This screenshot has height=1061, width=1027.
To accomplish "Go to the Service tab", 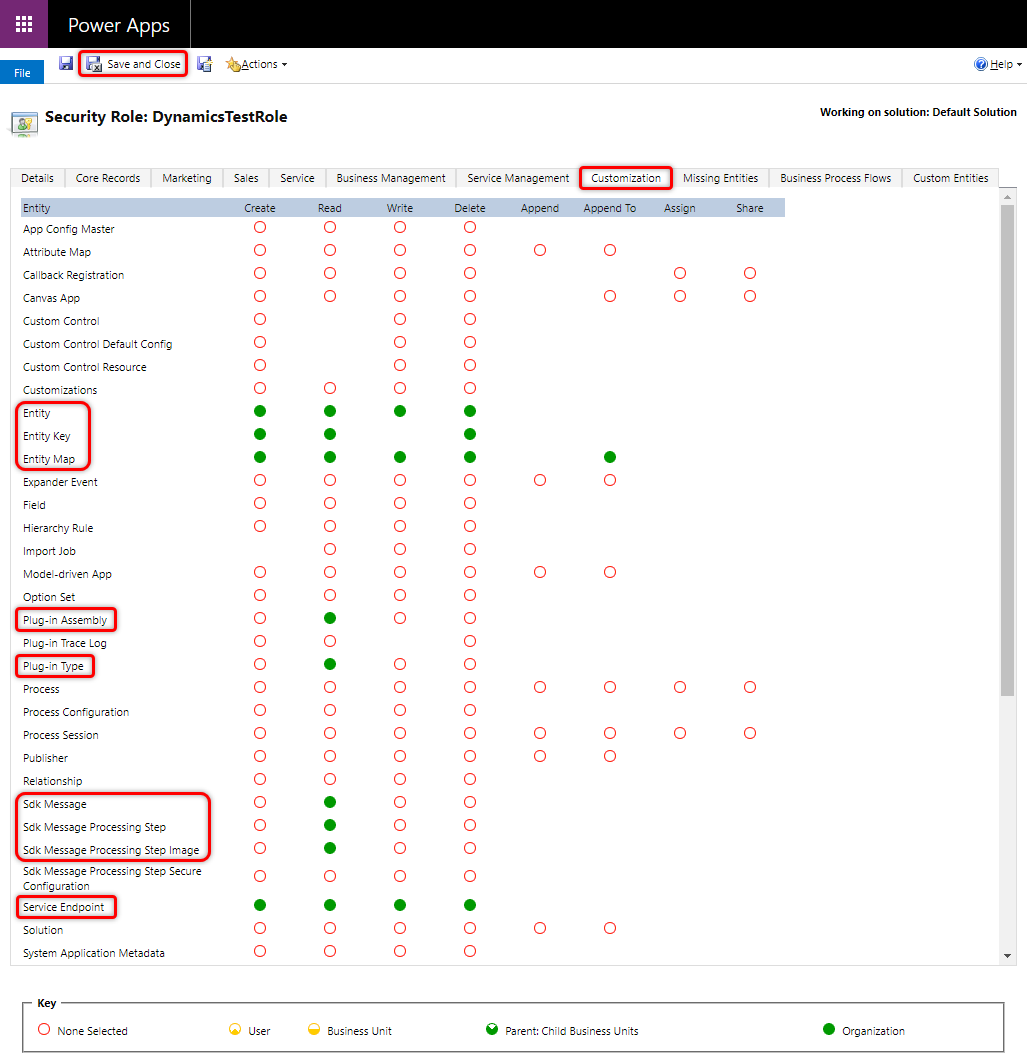I will point(297,178).
